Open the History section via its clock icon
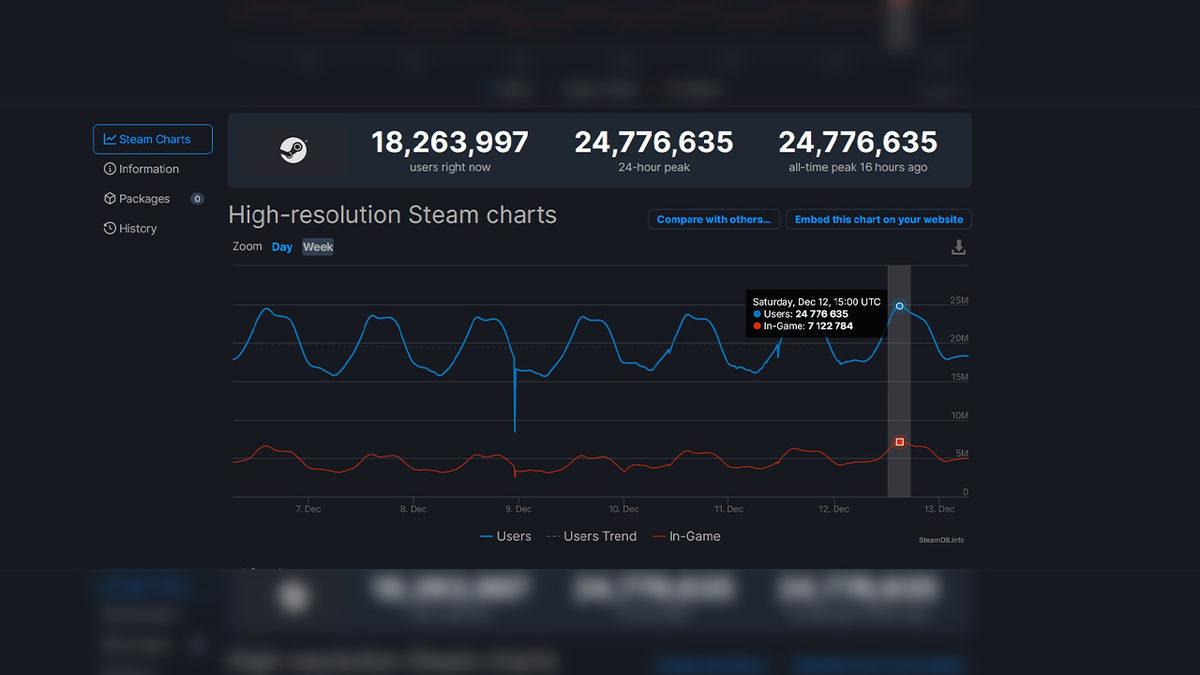 coord(109,228)
